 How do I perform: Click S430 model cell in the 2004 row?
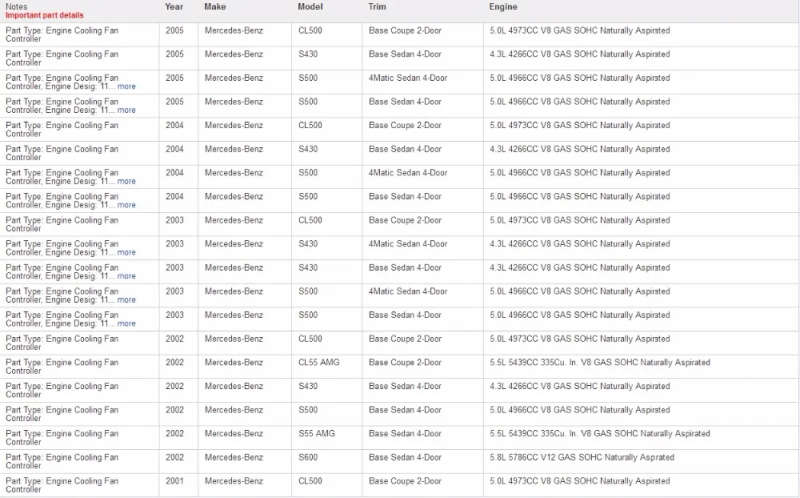(x=308, y=149)
